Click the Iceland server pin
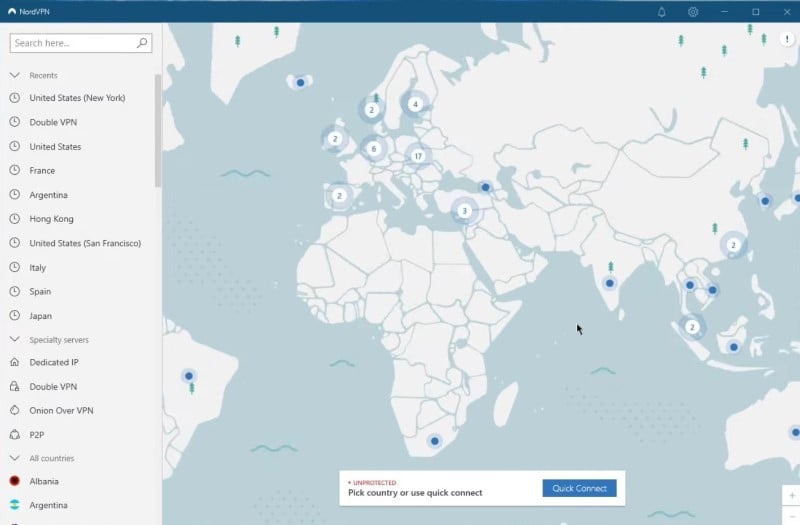This screenshot has width=800, height=525. (x=301, y=82)
